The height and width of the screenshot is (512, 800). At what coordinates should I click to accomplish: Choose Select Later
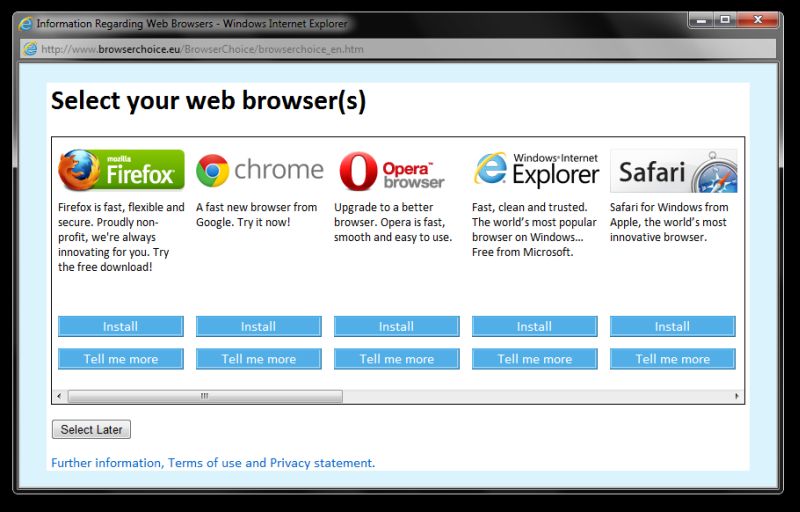click(x=91, y=429)
